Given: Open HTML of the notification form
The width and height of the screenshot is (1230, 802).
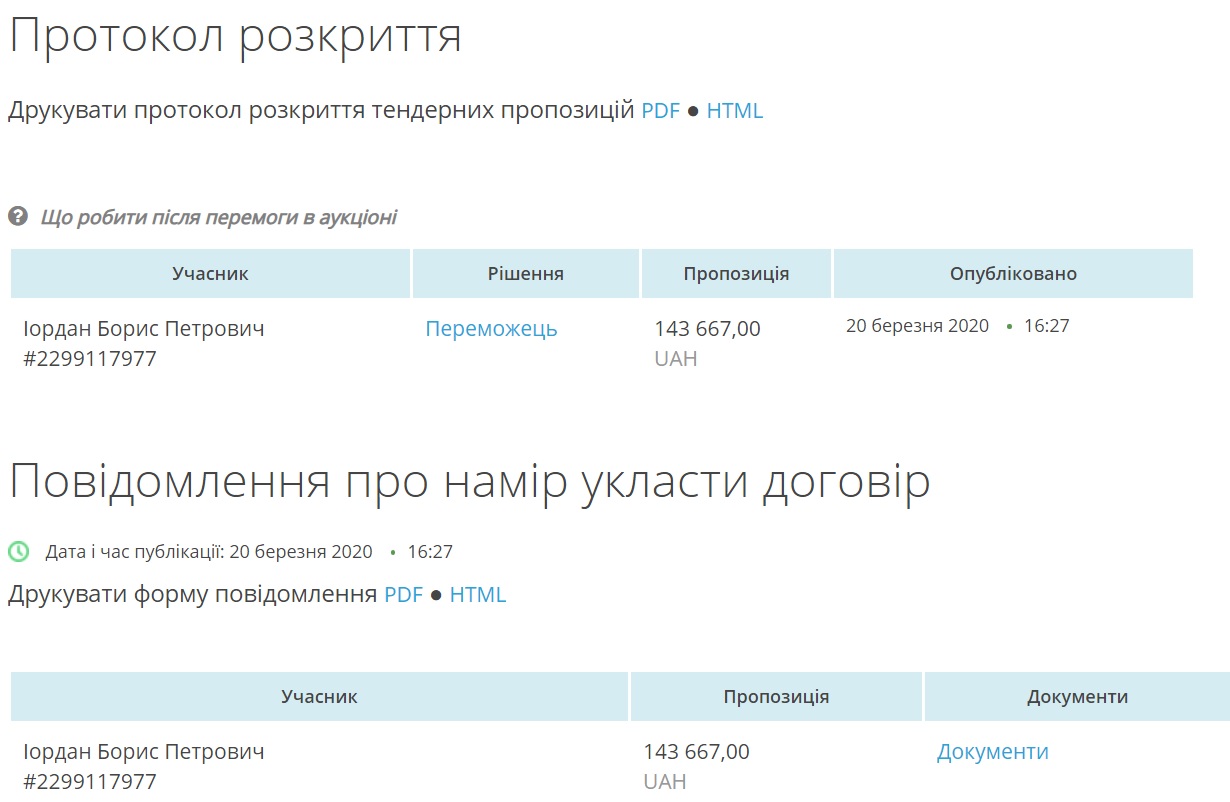Looking at the screenshot, I should point(478,595).
